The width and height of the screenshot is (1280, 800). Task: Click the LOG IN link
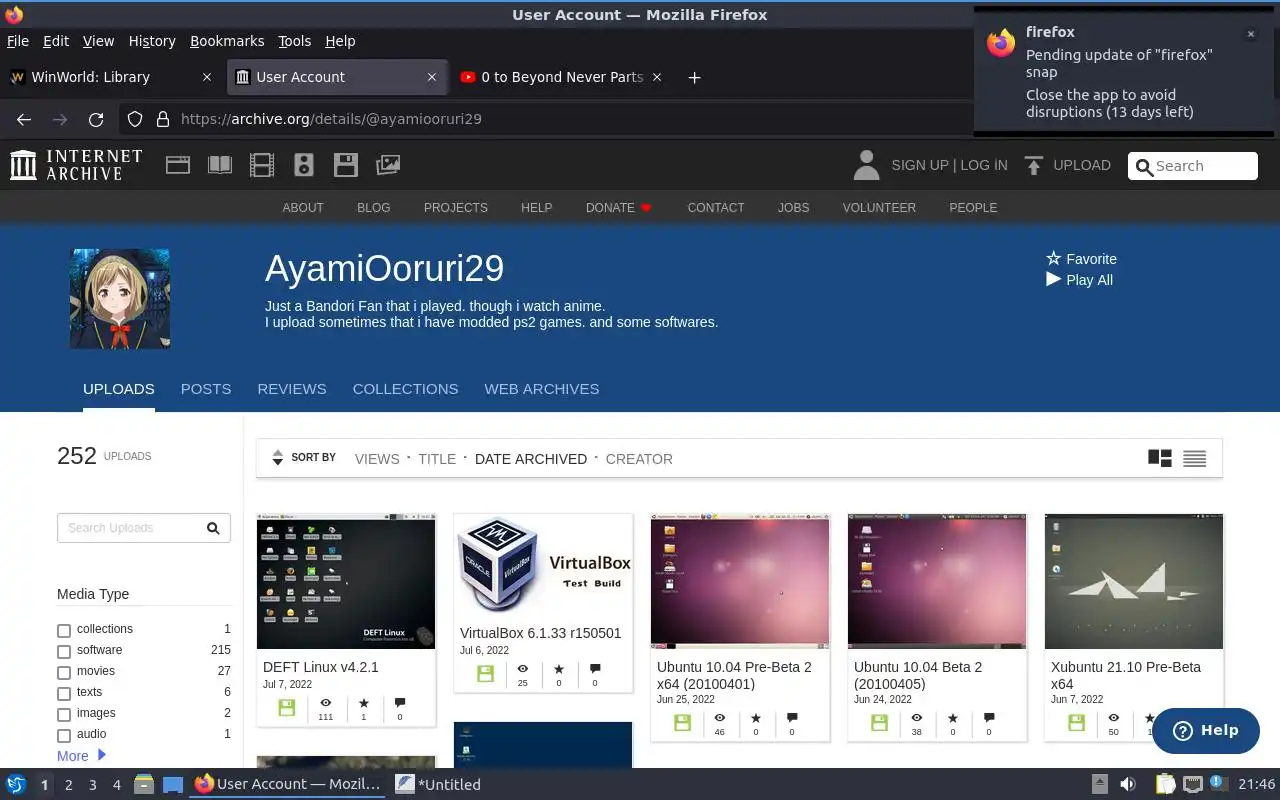(x=984, y=165)
